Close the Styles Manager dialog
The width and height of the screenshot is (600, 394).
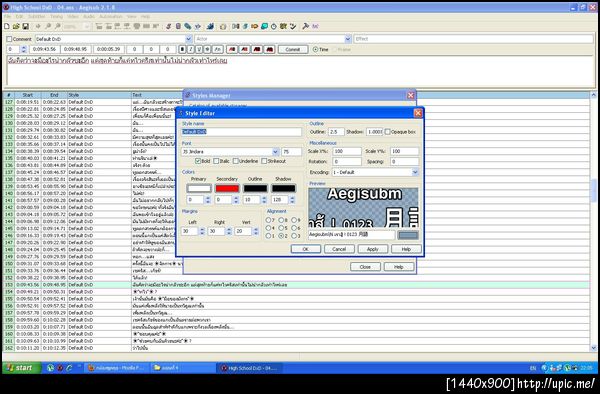pos(365,267)
